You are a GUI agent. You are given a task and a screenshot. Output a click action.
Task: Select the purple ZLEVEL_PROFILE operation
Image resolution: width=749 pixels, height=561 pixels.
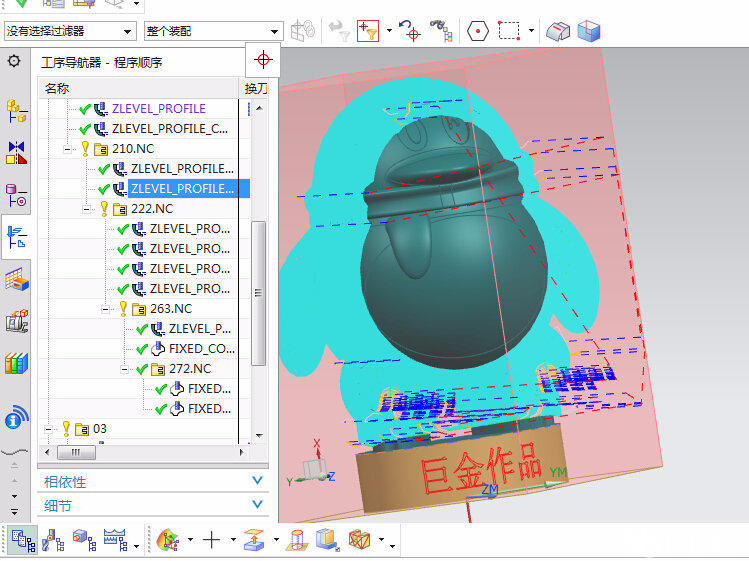[159, 109]
